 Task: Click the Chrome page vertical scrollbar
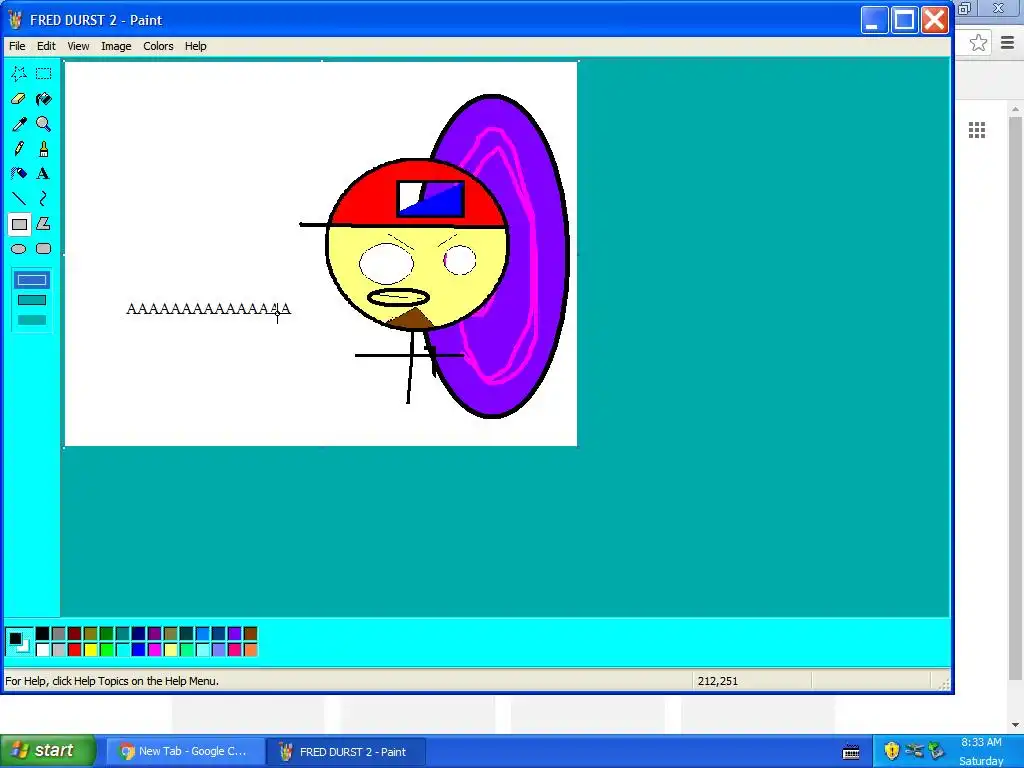(x=1015, y=398)
